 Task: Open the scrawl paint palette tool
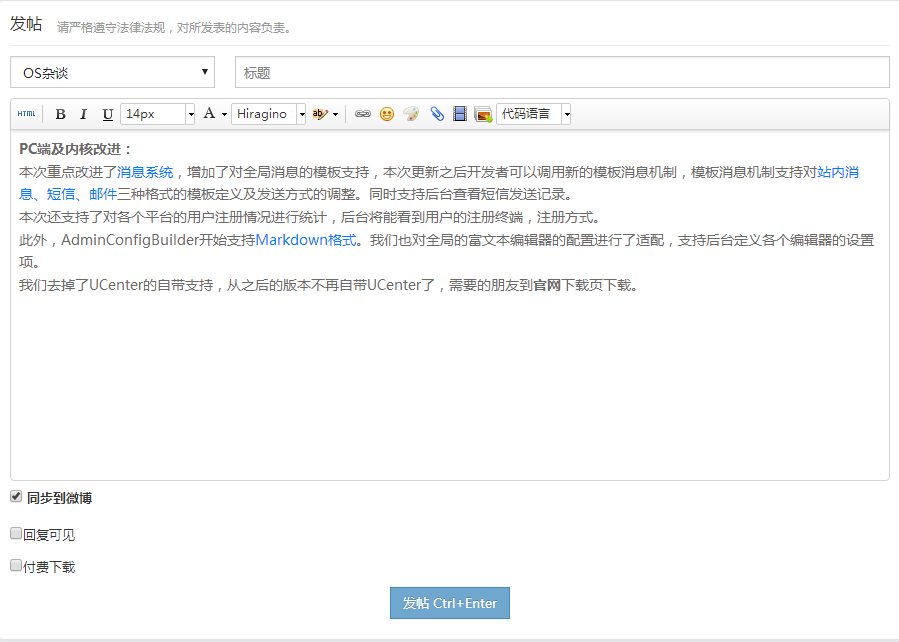click(x=411, y=114)
